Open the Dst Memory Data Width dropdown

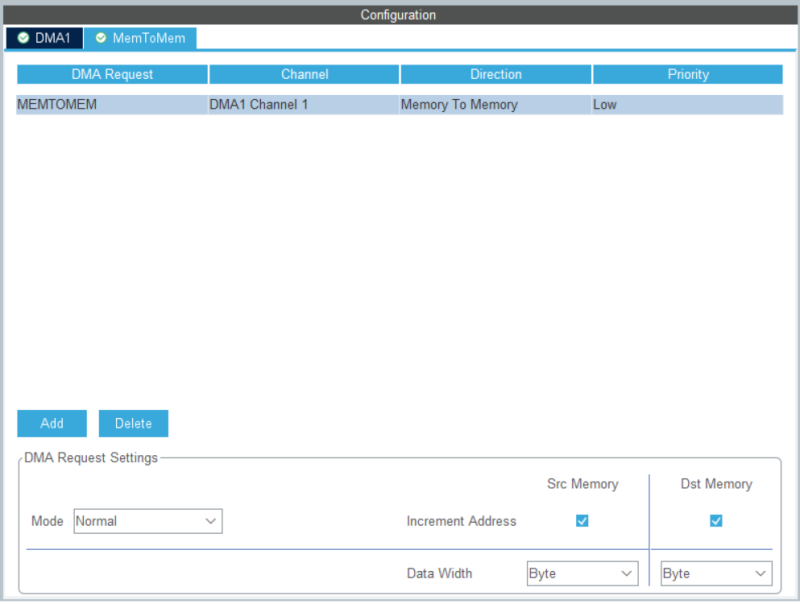click(x=715, y=572)
